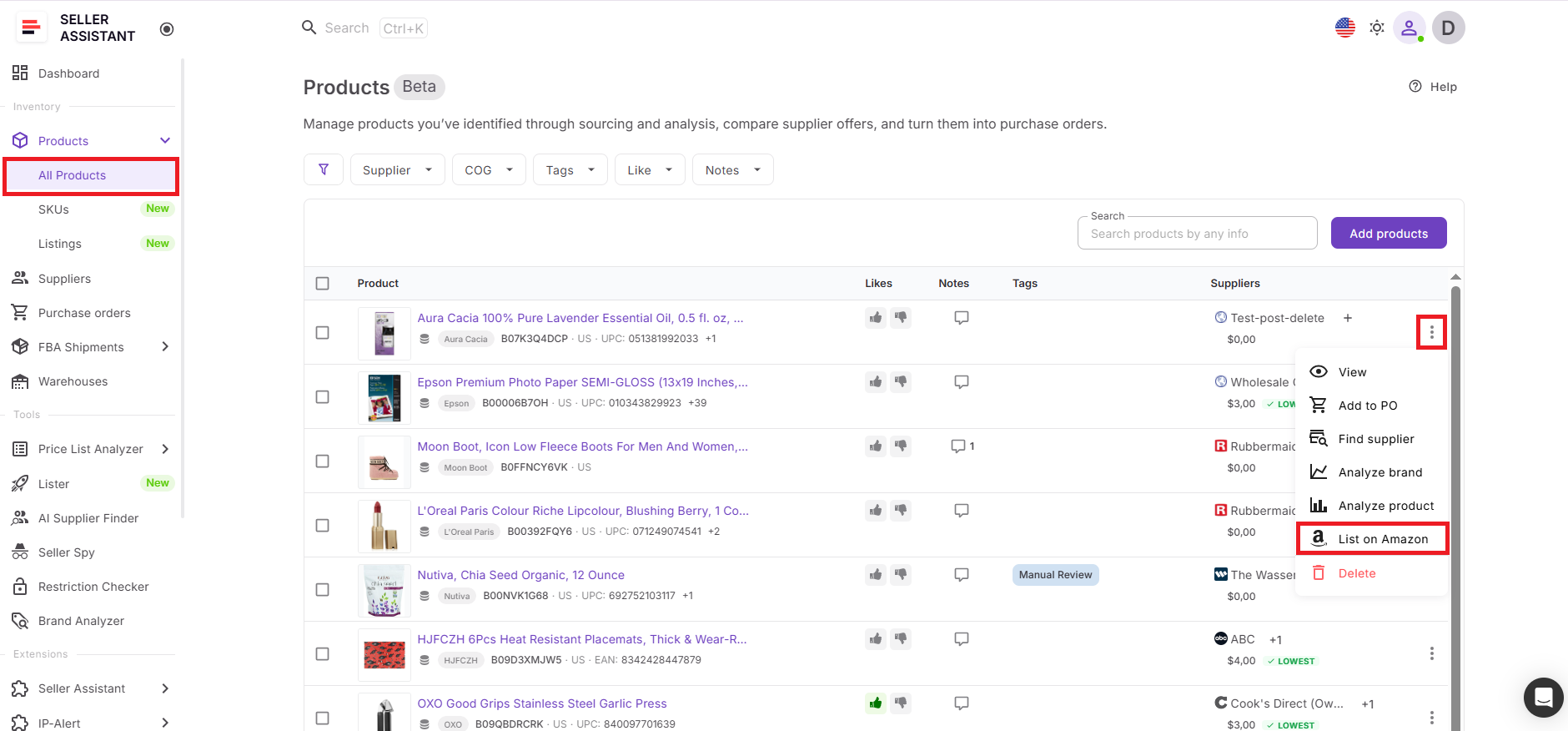1568x731 pixels.
Task: Click the Seller Assistant logo icon
Action: click(31, 28)
